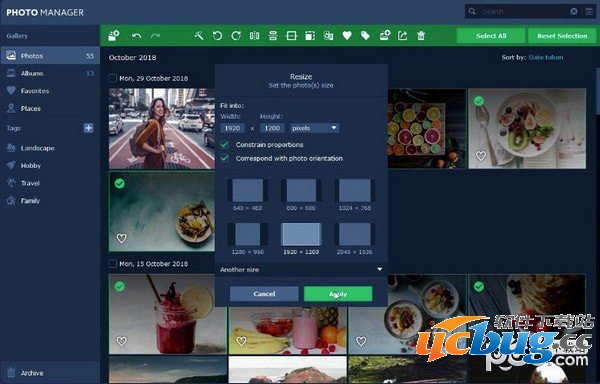
Task: Click the heart favorite icon in toolbar
Action: [x=347, y=36]
